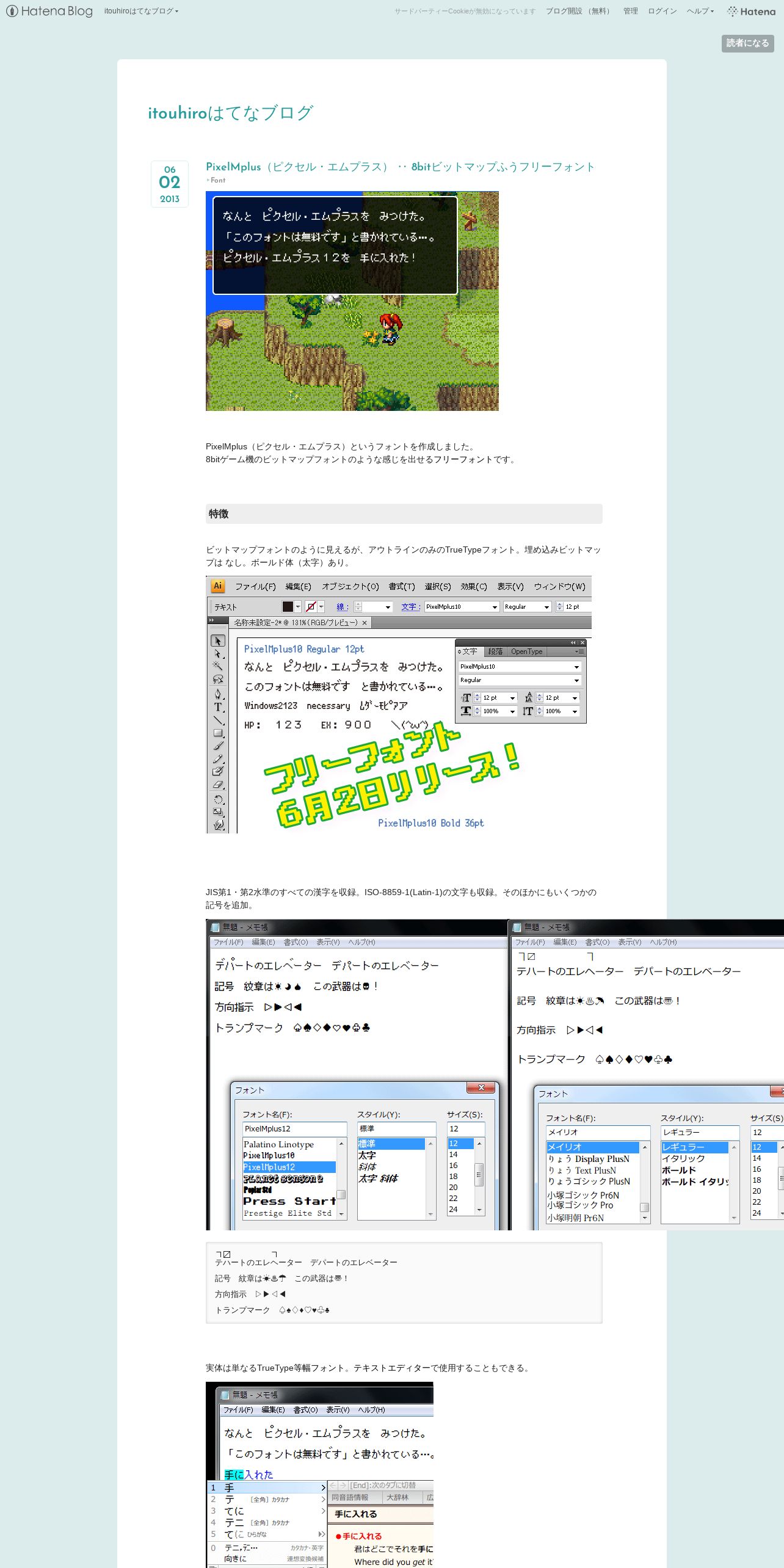Select the Lasso tool in Illustrator
The width and height of the screenshot is (784, 1568).
coord(218,679)
